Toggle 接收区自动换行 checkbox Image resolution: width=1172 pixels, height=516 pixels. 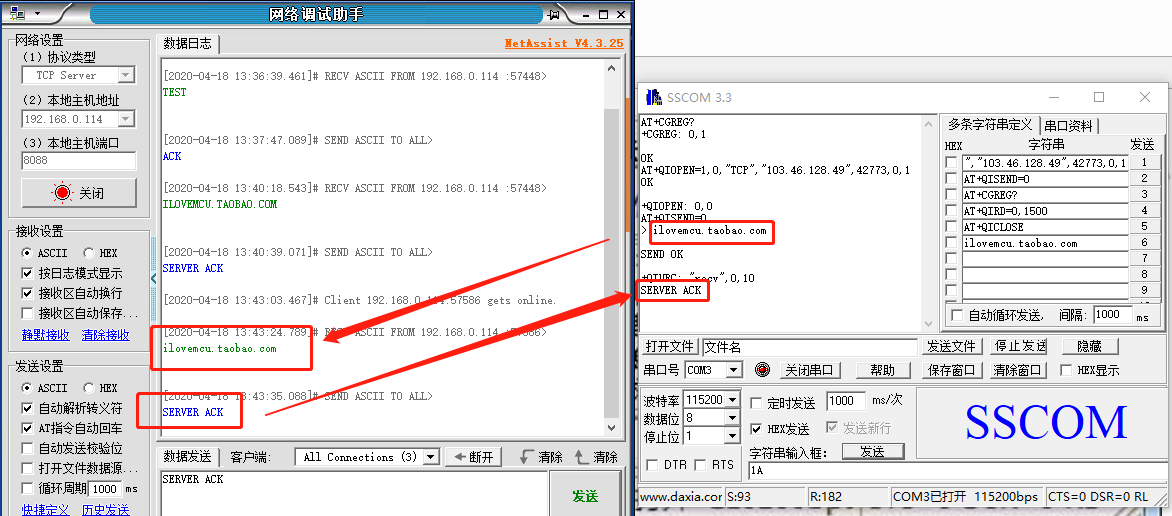point(28,293)
